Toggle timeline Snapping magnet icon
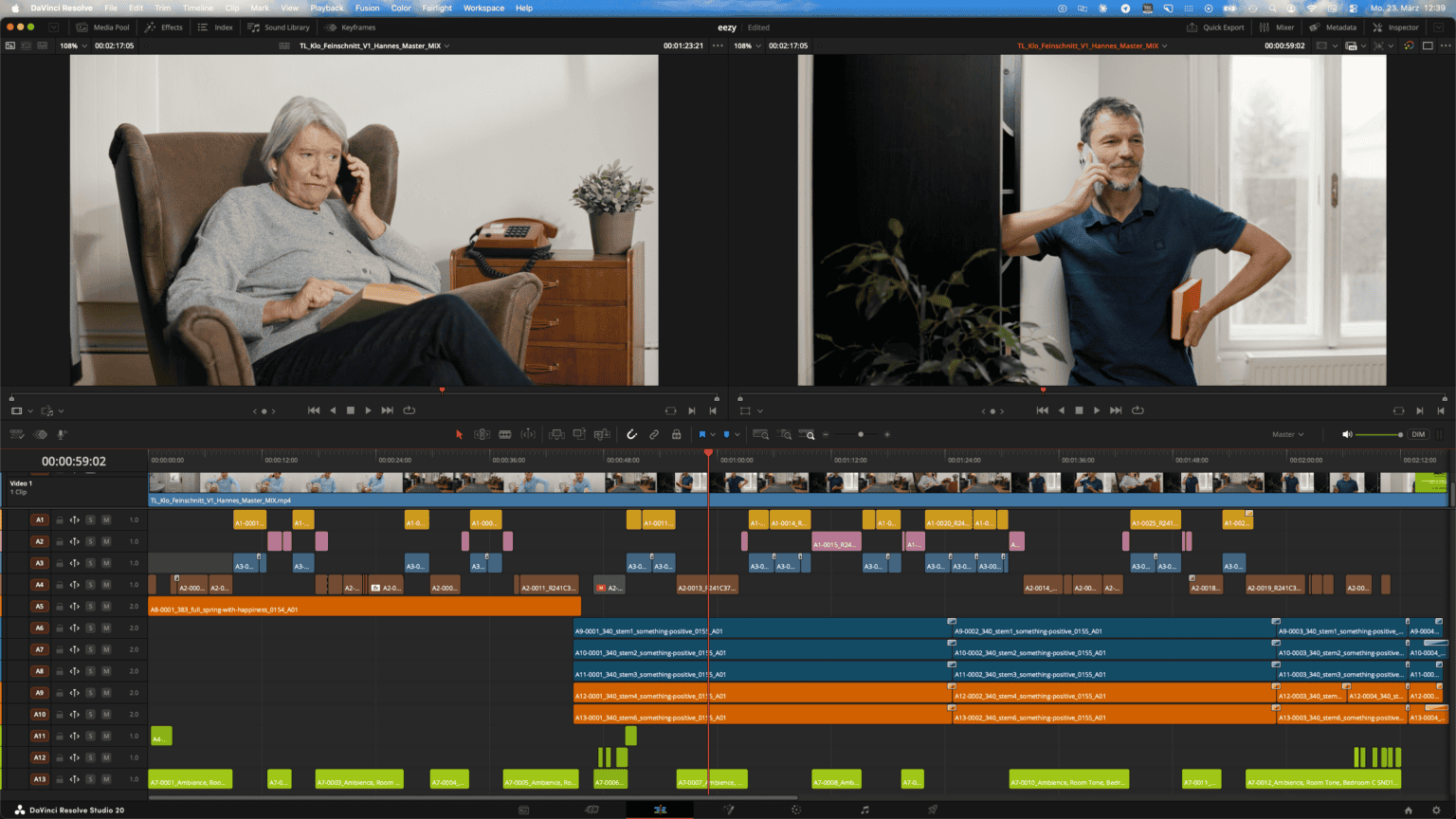The width and height of the screenshot is (1456, 819). (631, 434)
